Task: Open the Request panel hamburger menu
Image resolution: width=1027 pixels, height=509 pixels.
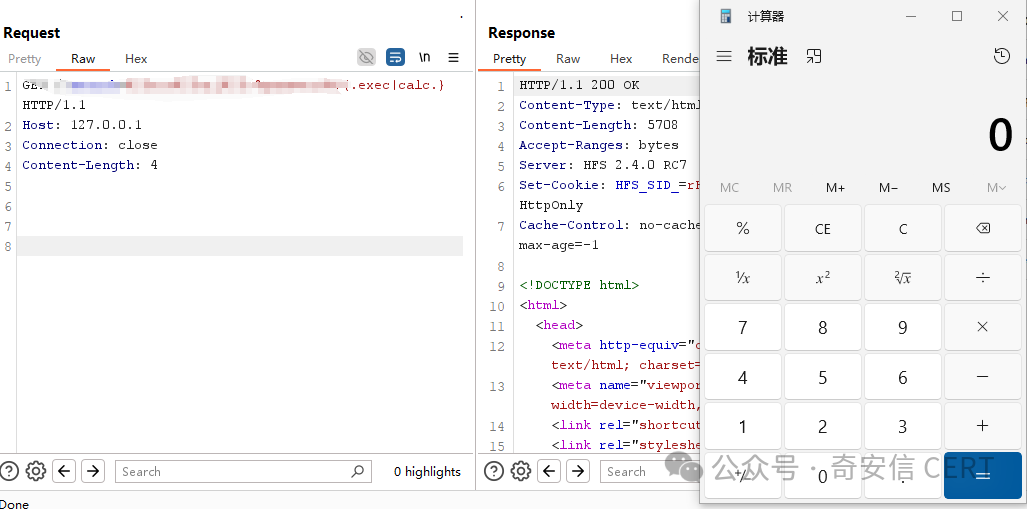Action: (453, 57)
